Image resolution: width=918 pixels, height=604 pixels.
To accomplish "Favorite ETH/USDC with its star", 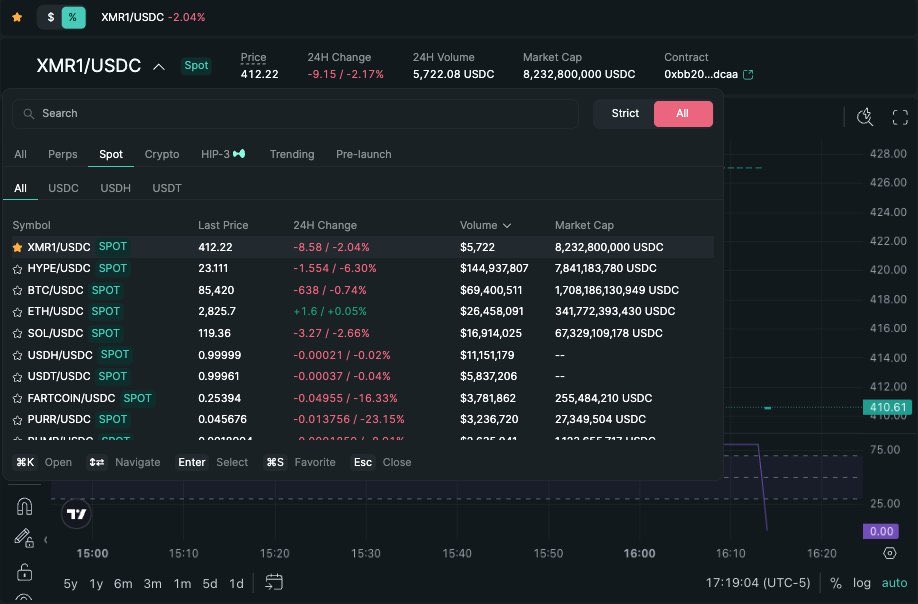I will pos(18,313).
